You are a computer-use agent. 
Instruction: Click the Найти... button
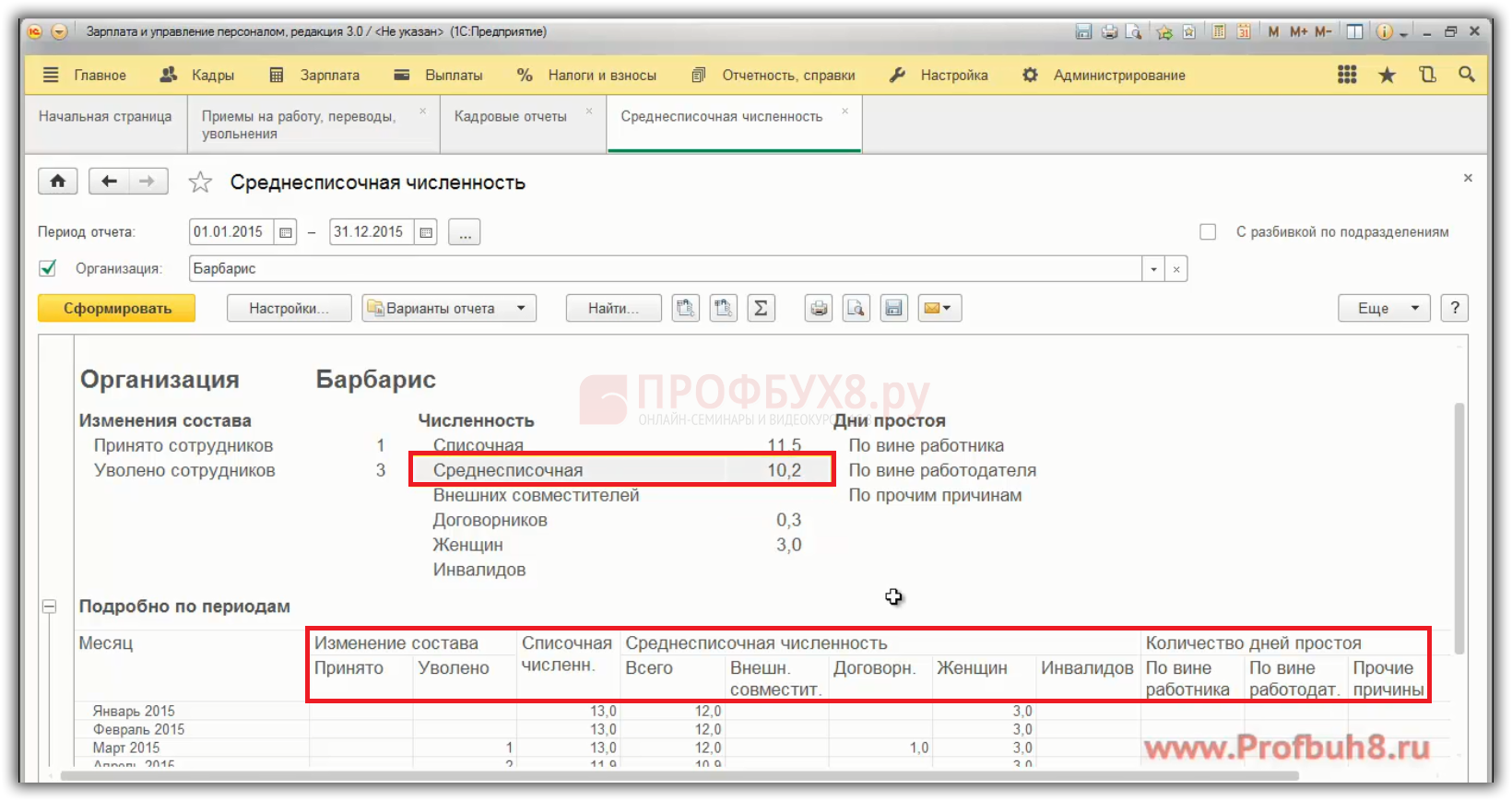tap(613, 308)
